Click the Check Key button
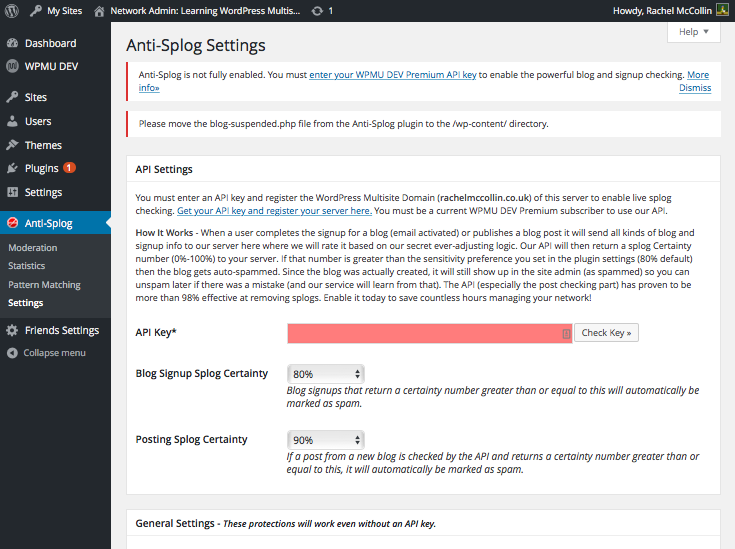This screenshot has width=735, height=549. click(606, 332)
